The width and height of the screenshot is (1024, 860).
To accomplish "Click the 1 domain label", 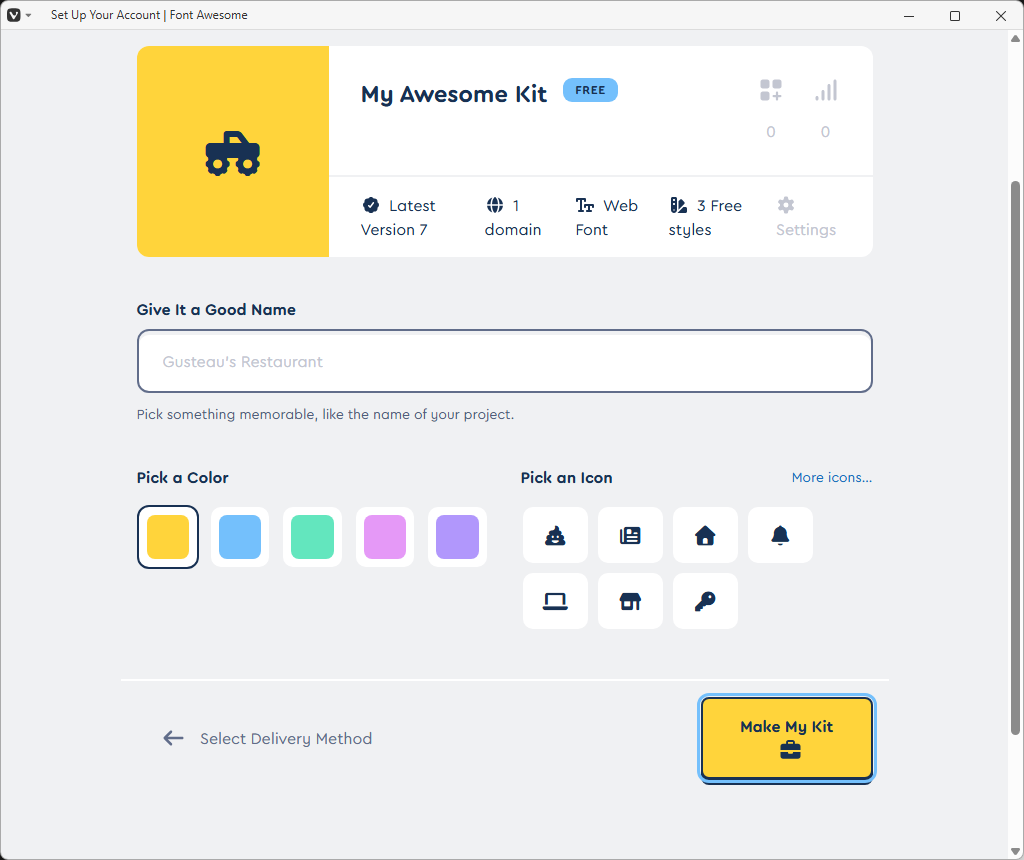I will [x=513, y=217].
